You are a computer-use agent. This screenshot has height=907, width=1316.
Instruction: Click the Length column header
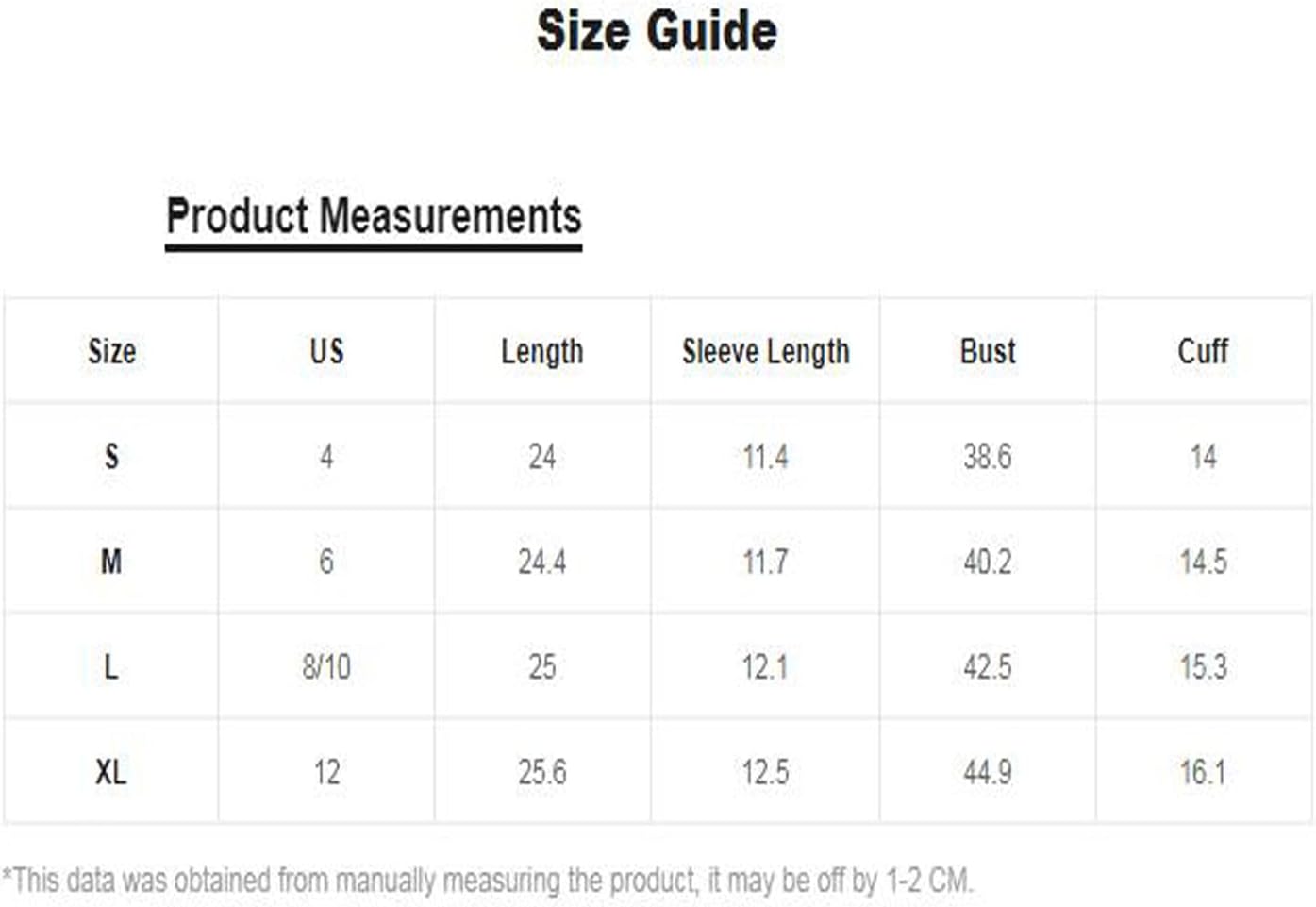[541, 352]
